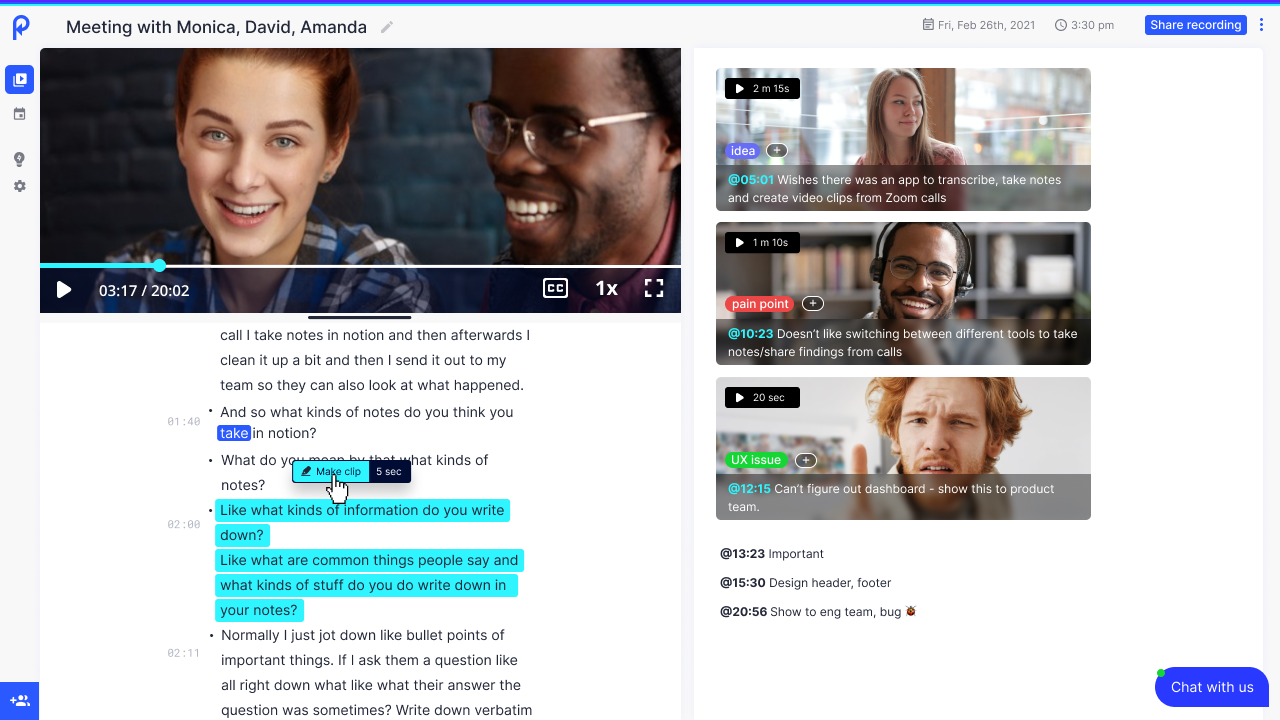Toggle closed captions on the video
The image size is (1280, 720).
(555, 288)
